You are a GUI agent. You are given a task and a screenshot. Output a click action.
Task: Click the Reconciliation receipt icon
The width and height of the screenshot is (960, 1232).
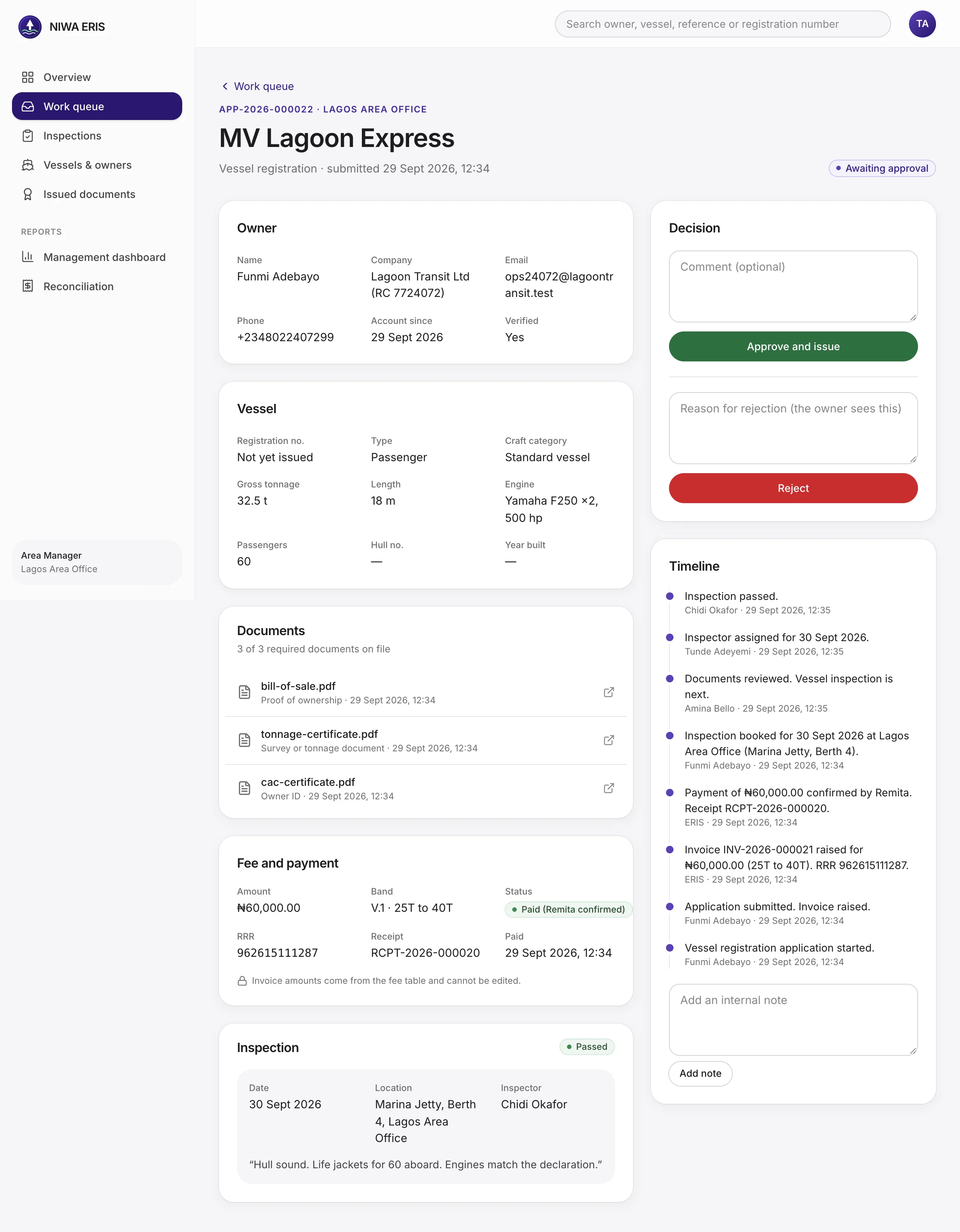(x=28, y=286)
